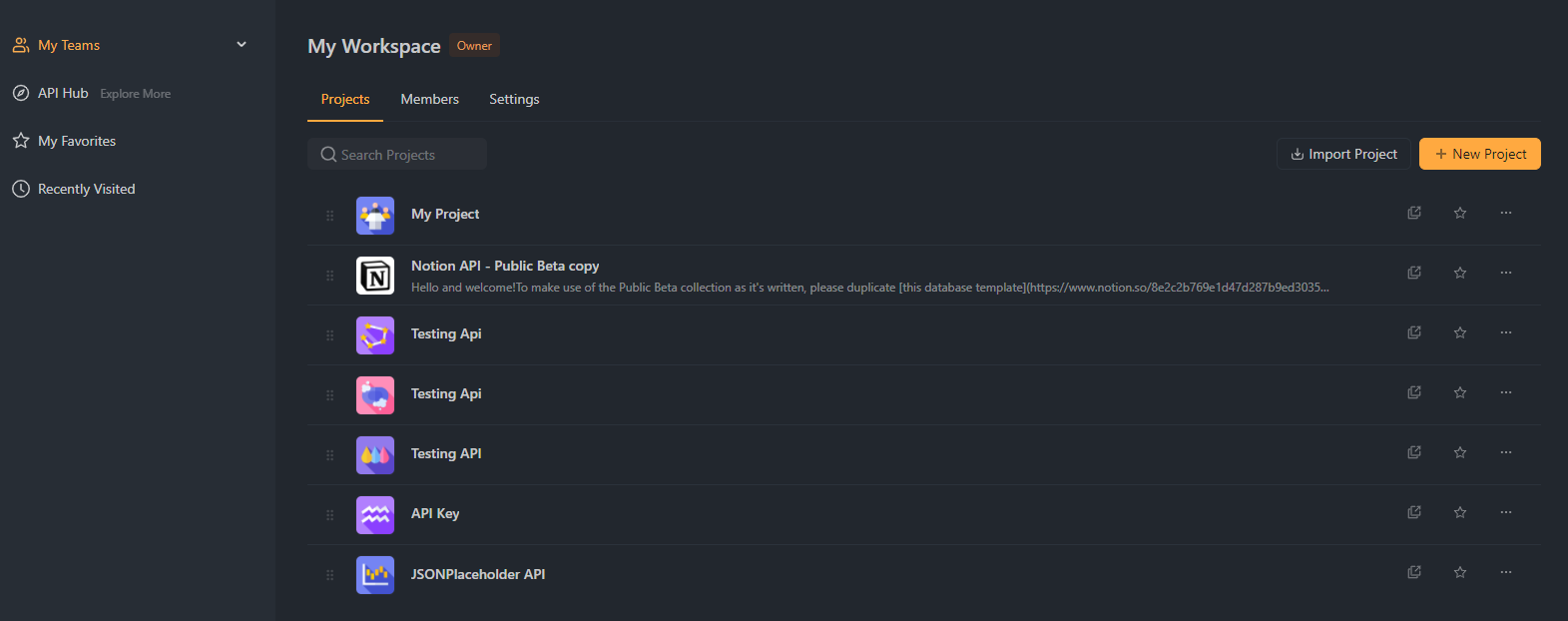Viewport: 1568px width, 621px height.
Task: Favorite the Notion API project with star
Action: [1460, 273]
